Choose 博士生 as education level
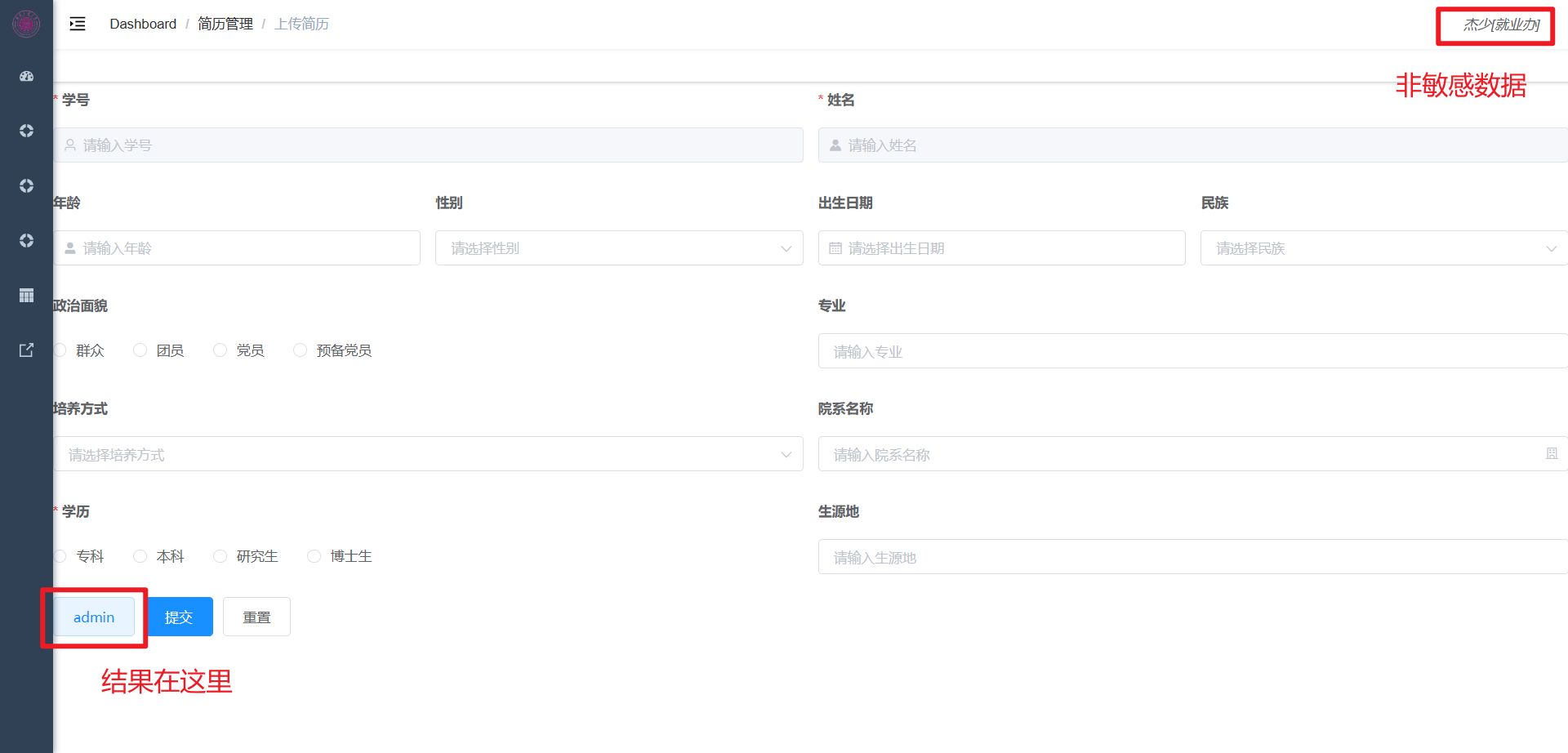This screenshot has width=1568, height=753. (x=314, y=556)
